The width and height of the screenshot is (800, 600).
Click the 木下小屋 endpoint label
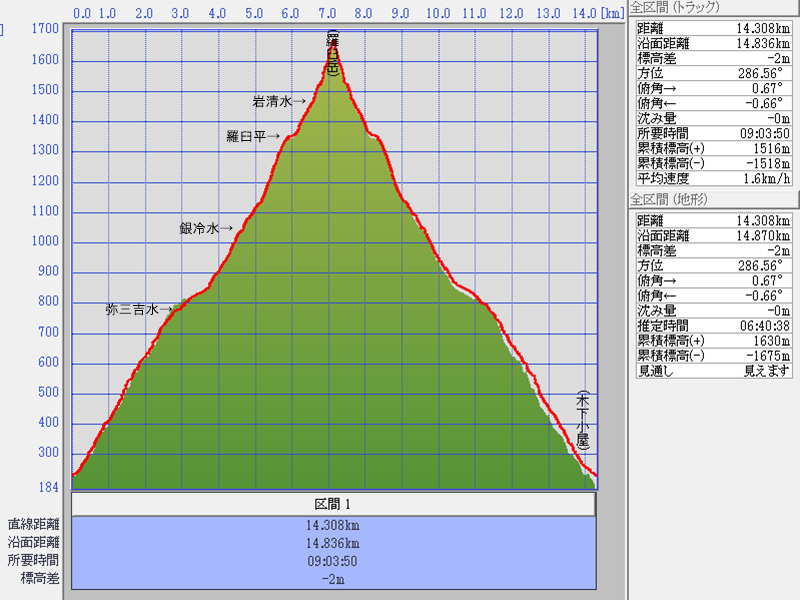point(583,420)
